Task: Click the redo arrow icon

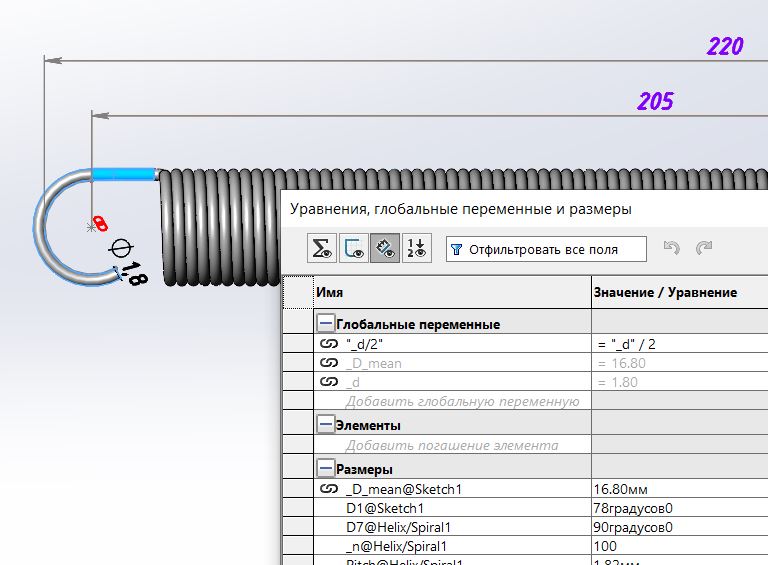Action: pyautogui.click(x=704, y=249)
